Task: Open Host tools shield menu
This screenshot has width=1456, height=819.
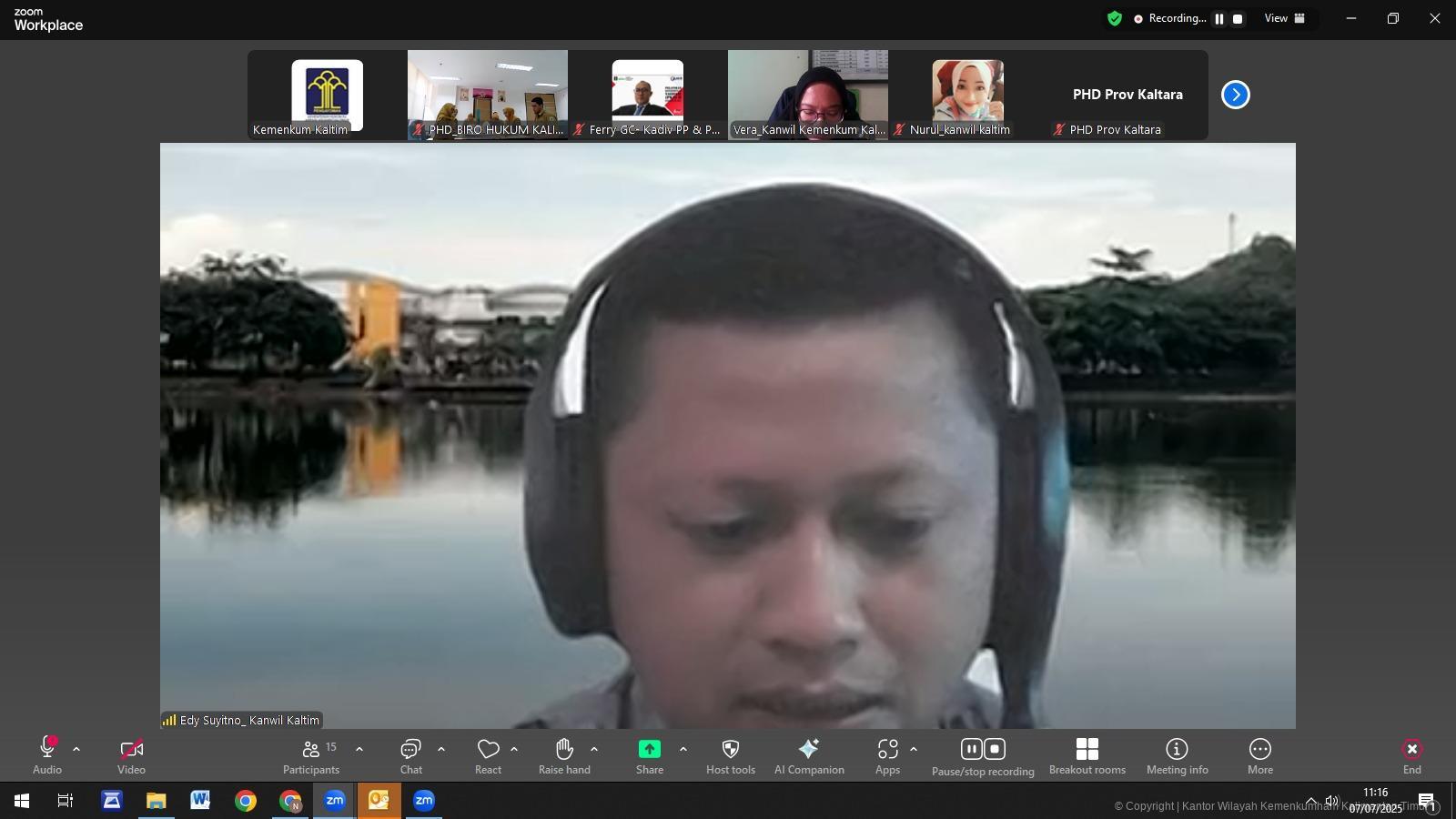Action: pyautogui.click(x=731, y=755)
